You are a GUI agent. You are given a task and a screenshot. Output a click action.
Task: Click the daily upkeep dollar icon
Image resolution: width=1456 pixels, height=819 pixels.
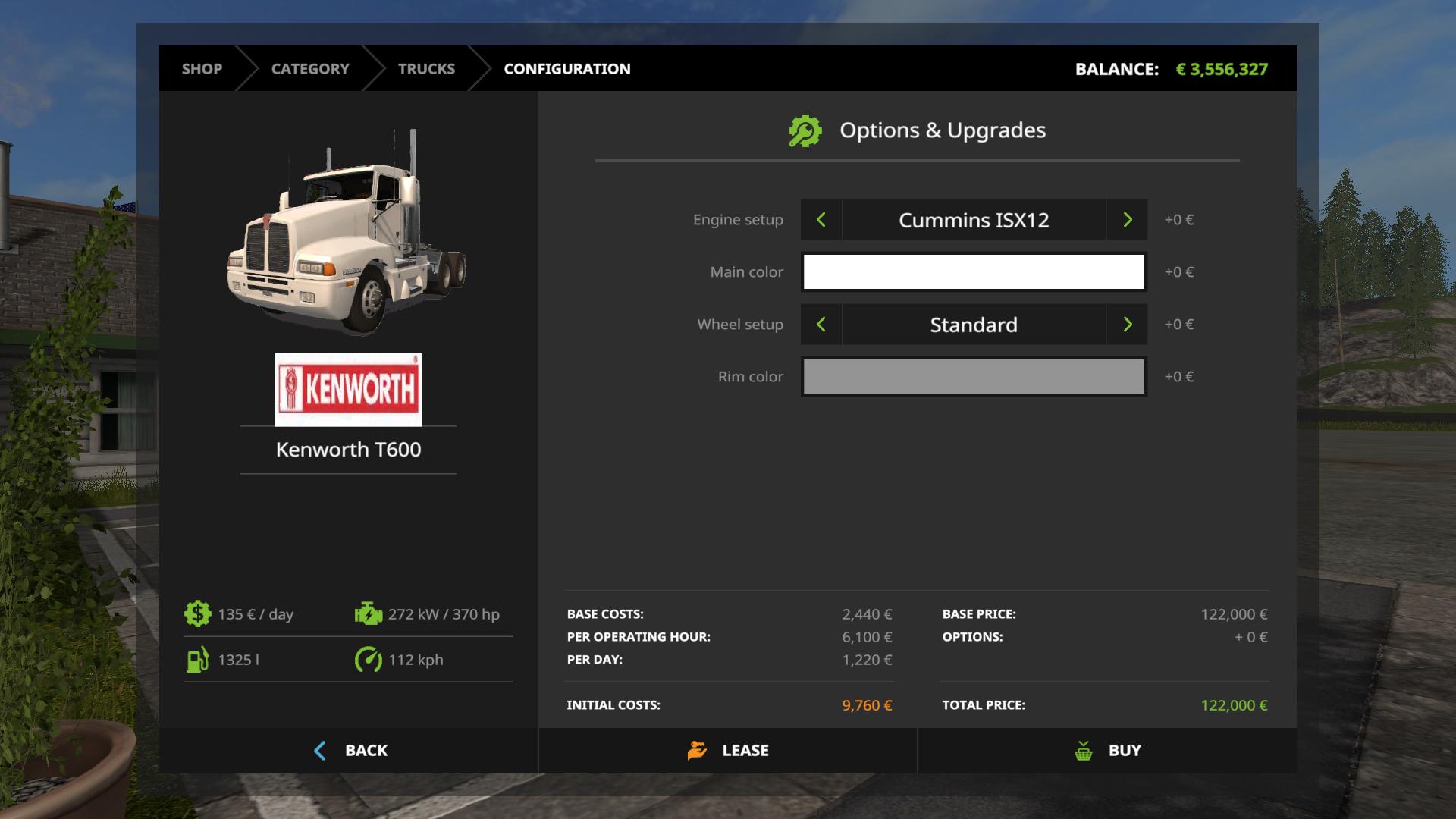click(x=197, y=613)
